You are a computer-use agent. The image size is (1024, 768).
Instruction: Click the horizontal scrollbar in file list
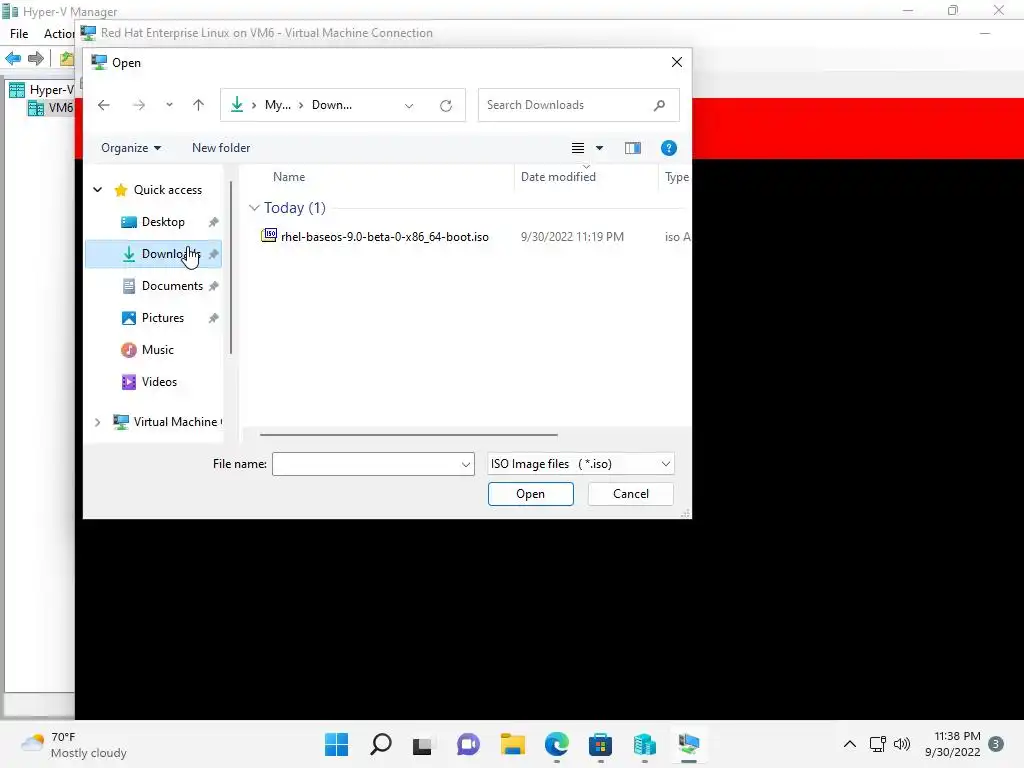pos(409,434)
